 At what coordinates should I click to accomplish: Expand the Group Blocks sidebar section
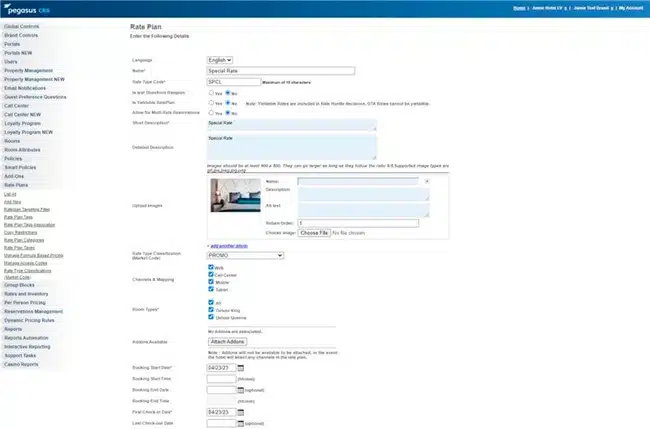(x=19, y=285)
